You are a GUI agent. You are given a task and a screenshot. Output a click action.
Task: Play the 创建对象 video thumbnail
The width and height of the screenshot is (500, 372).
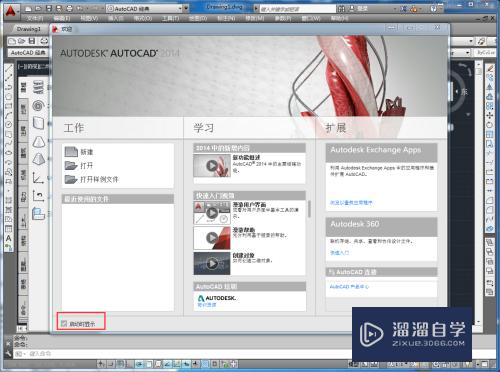[212, 264]
